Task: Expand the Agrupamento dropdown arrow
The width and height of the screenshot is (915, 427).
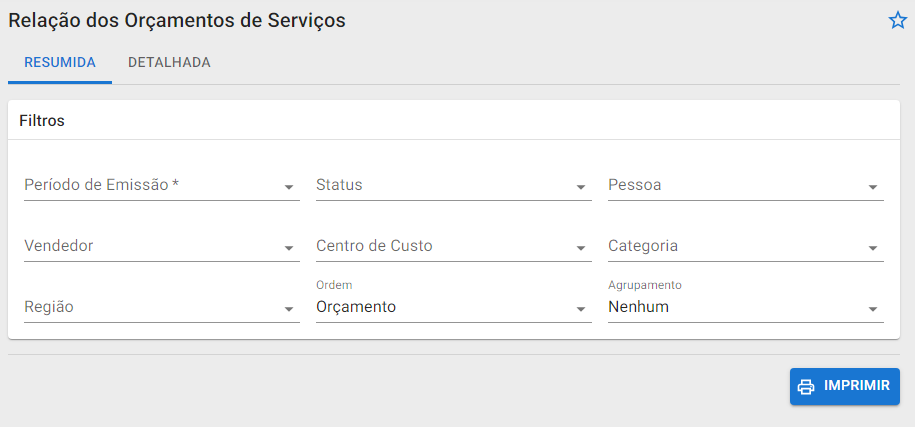Action: point(873,309)
